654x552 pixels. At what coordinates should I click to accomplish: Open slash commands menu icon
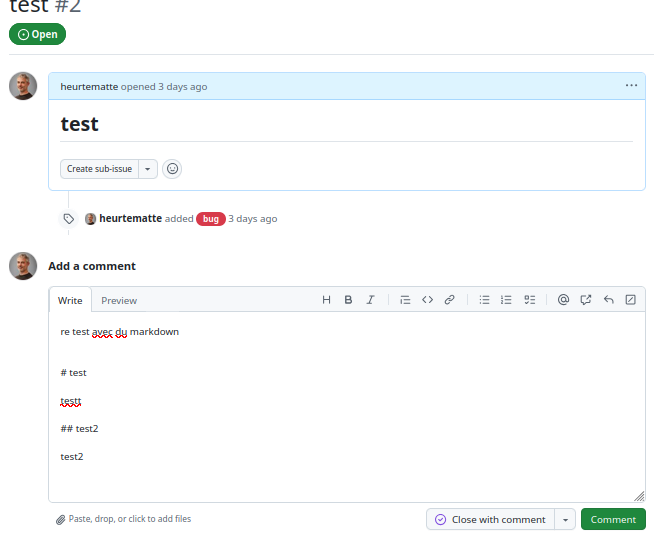(x=630, y=300)
